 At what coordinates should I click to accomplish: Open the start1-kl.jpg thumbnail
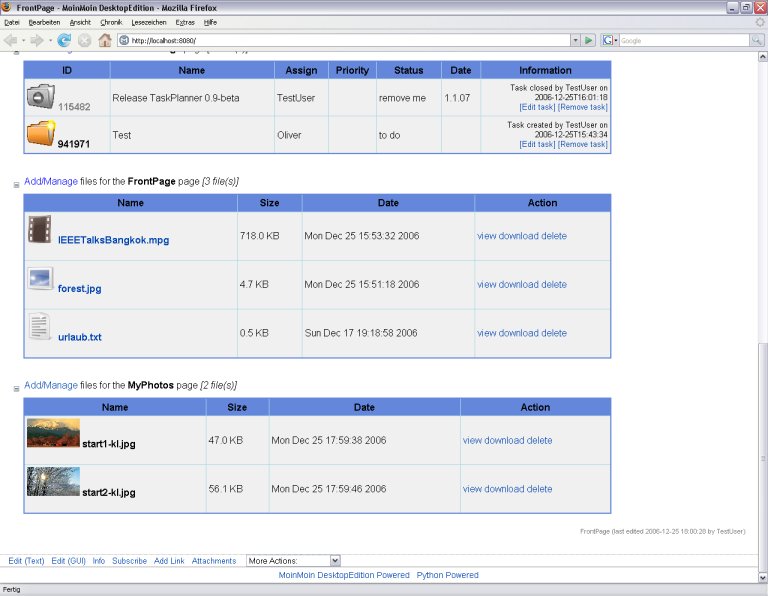coord(53,434)
